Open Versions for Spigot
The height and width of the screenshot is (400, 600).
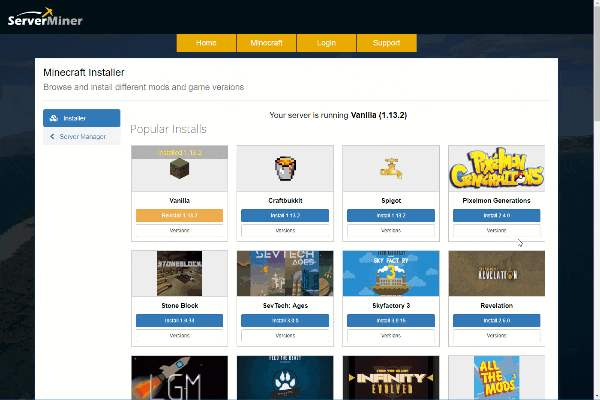tap(391, 230)
